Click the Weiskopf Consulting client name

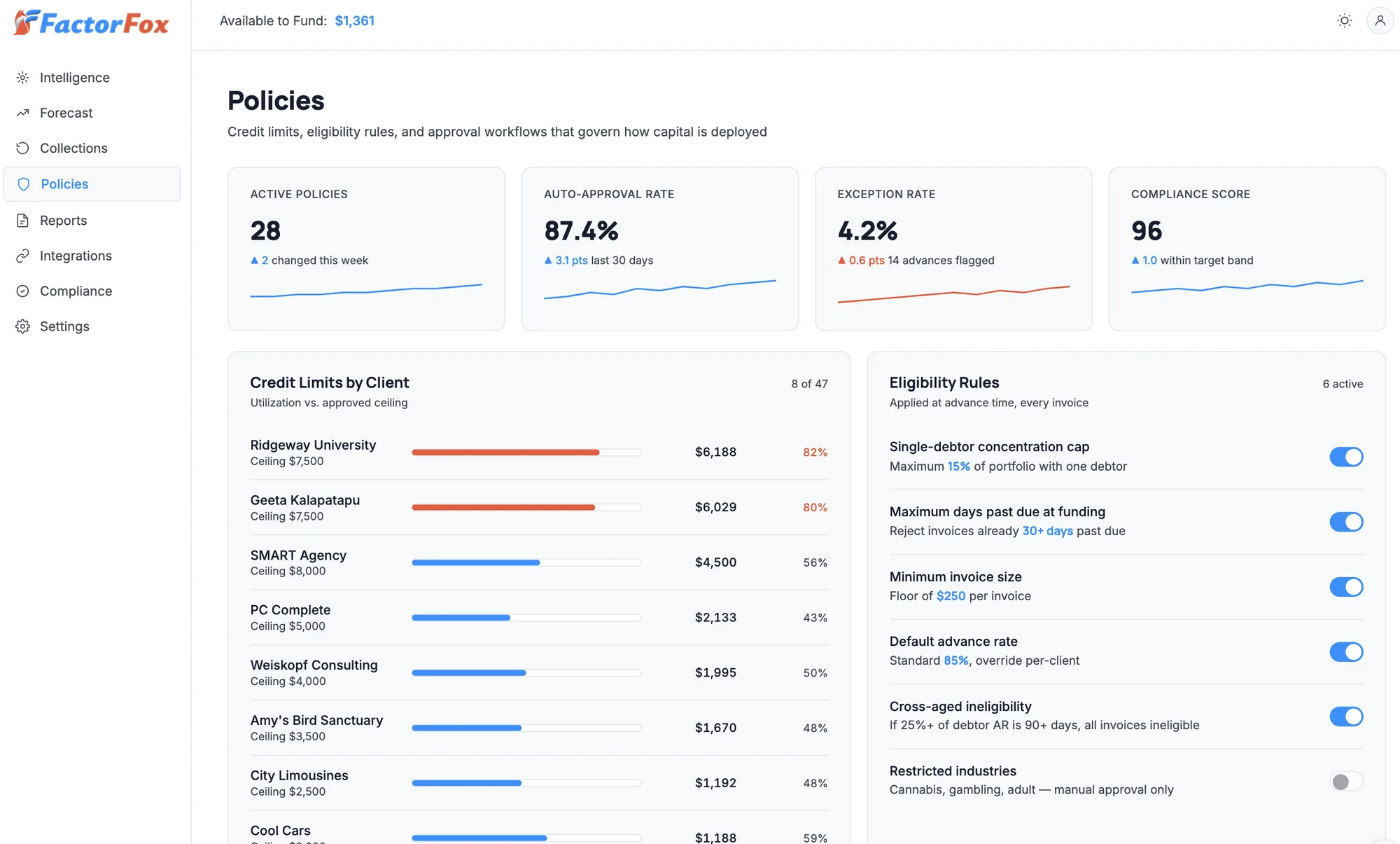coord(314,665)
